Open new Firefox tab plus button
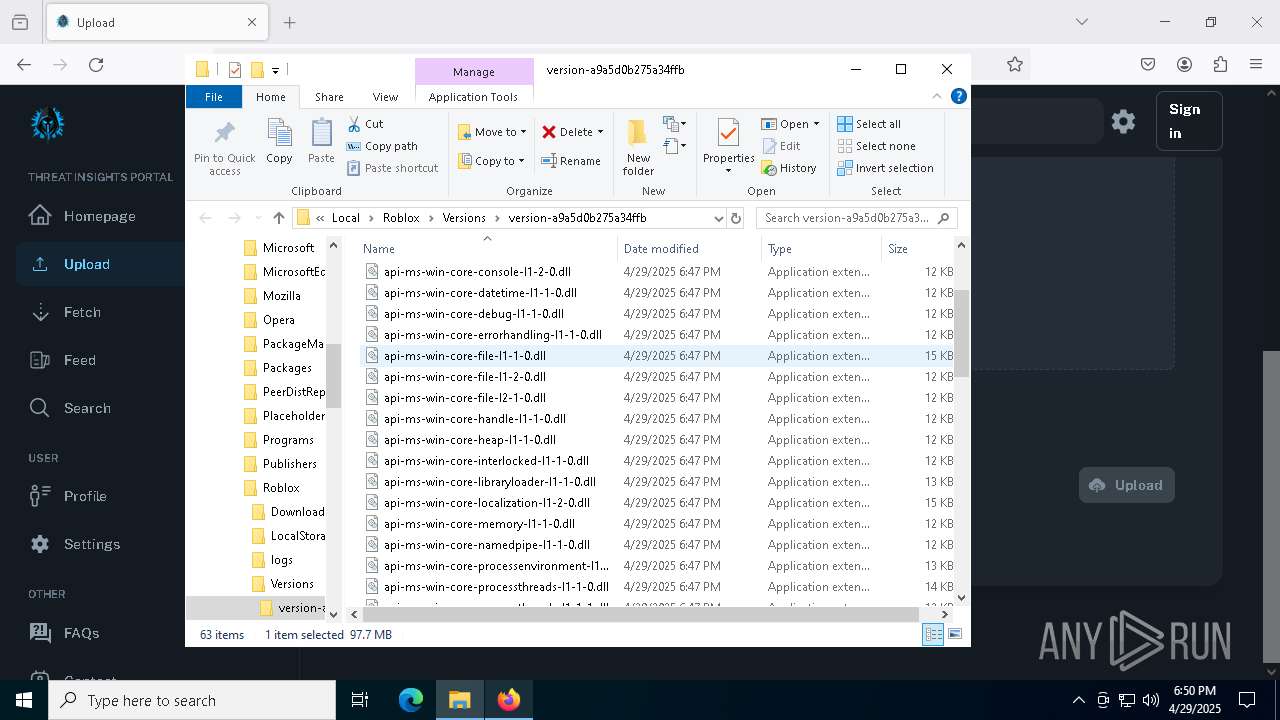The image size is (1280, 720). point(289,22)
